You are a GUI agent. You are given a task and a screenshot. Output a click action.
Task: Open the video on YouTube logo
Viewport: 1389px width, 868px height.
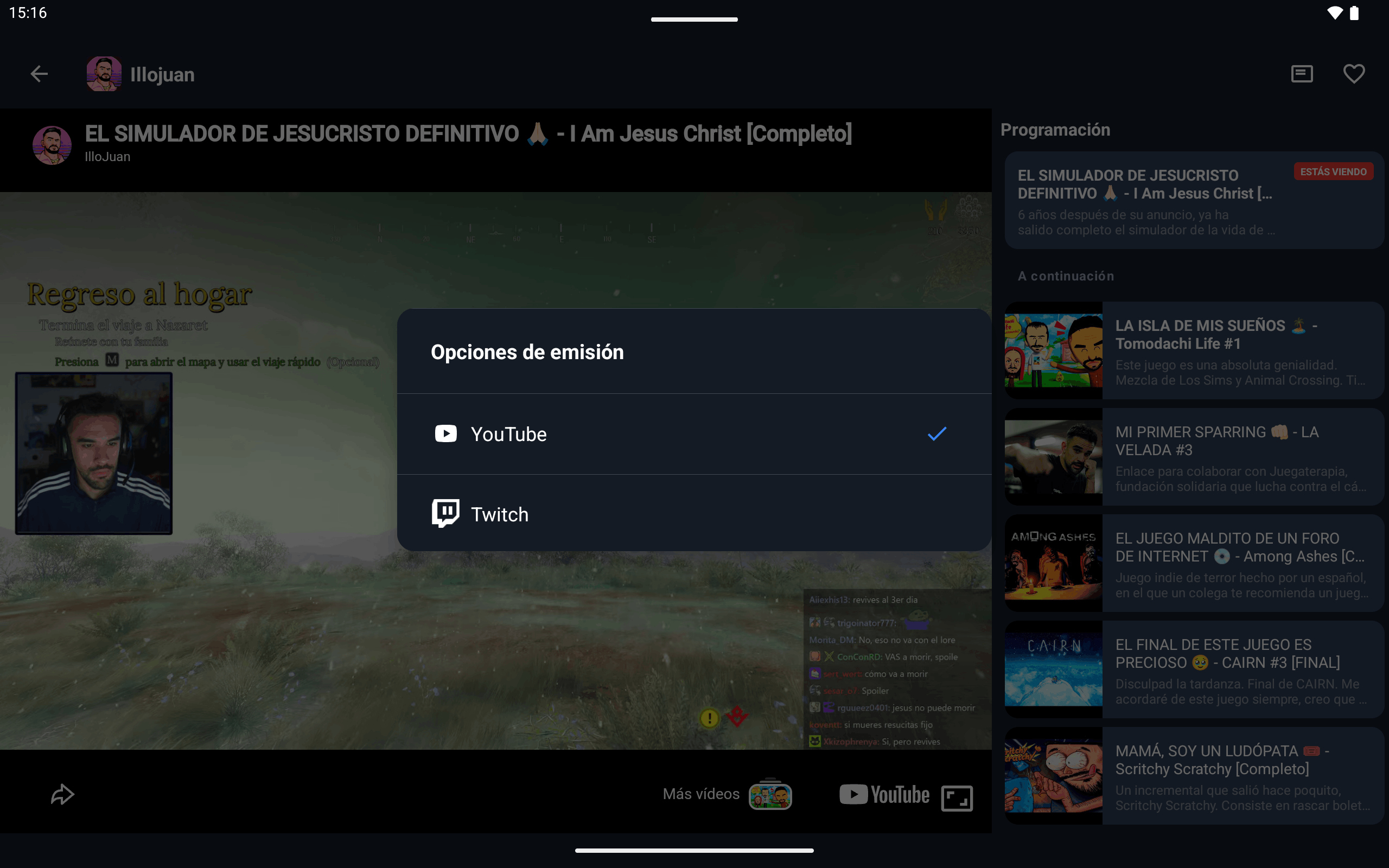pyautogui.click(x=884, y=795)
